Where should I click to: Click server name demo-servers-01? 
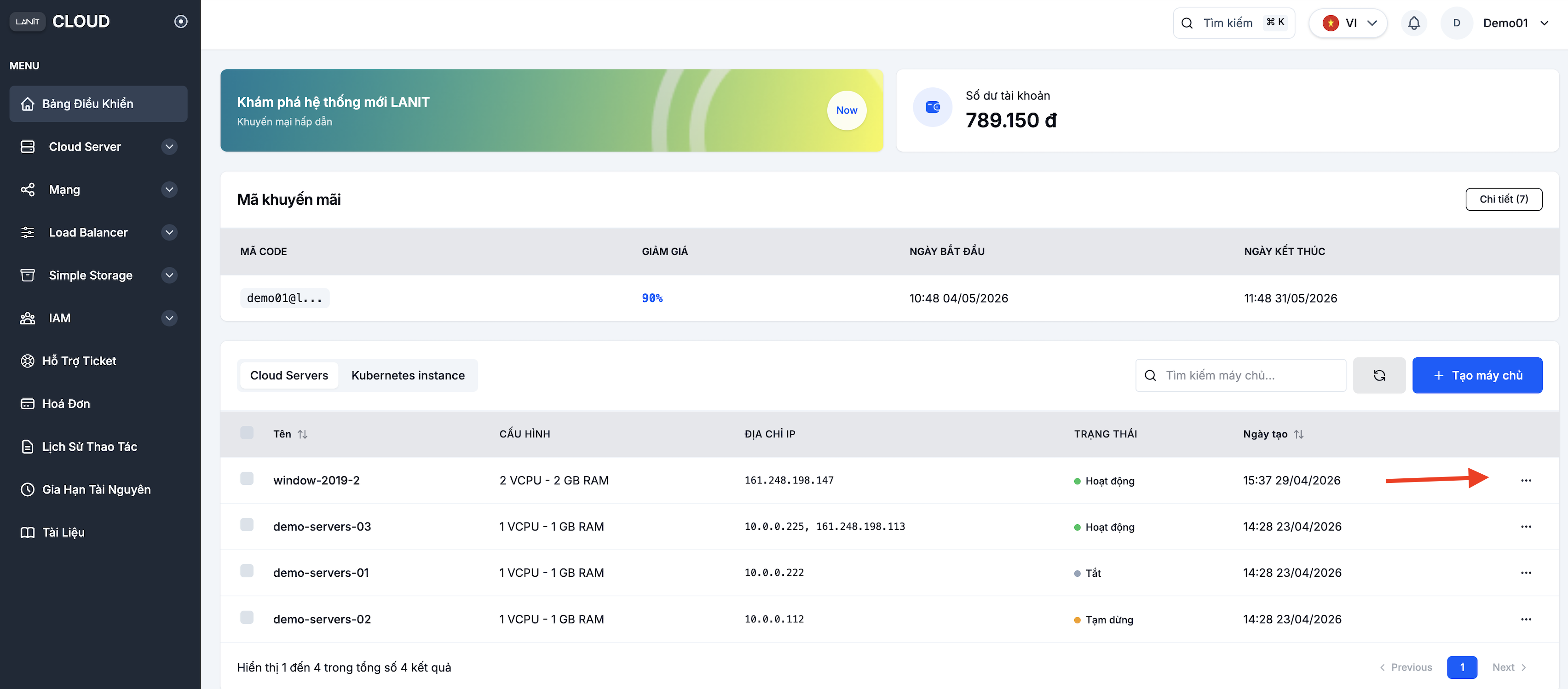322,573
